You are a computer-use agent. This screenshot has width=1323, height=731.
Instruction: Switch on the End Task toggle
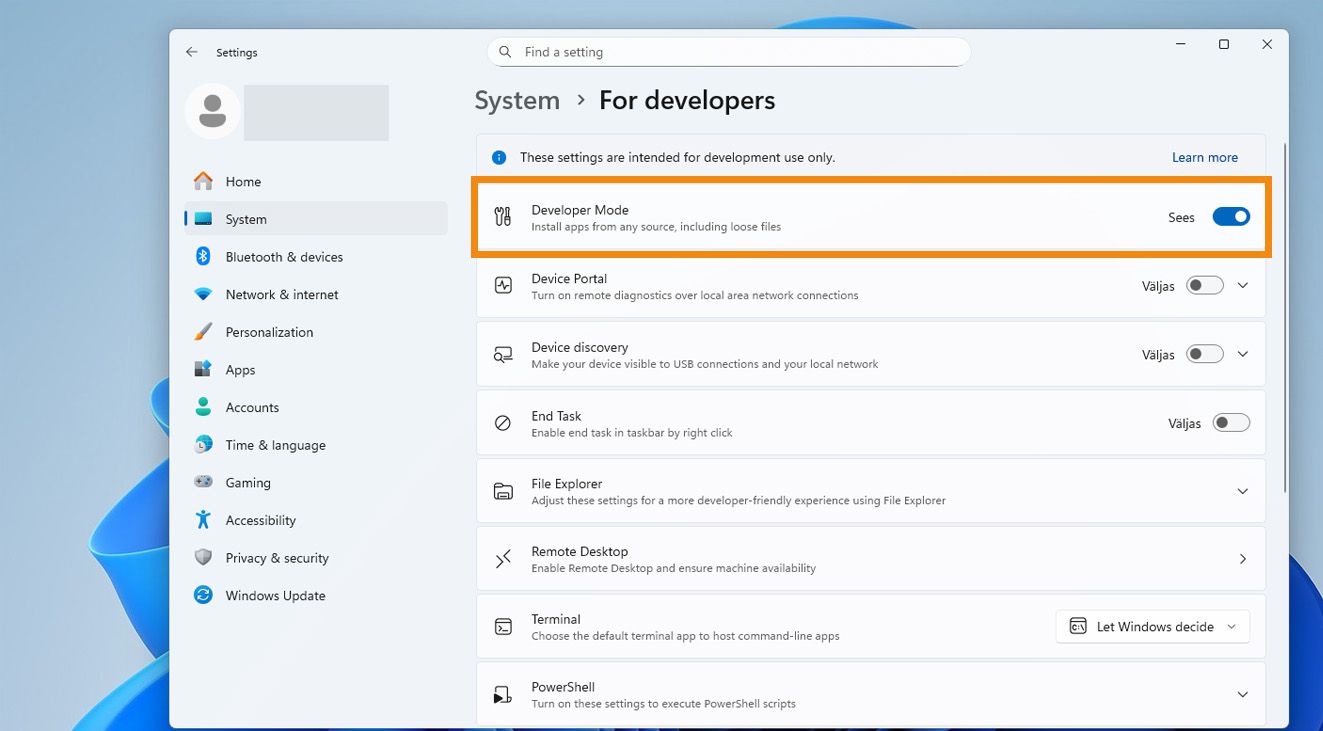[x=1230, y=423]
